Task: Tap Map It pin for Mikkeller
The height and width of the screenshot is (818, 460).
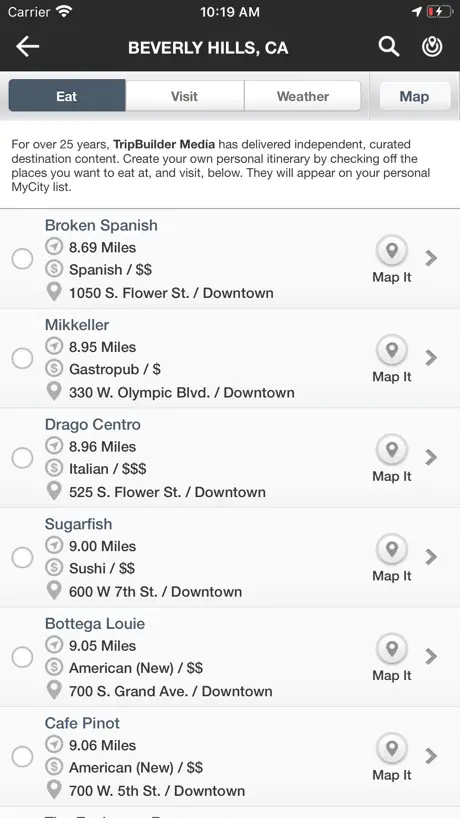Action: pyautogui.click(x=392, y=351)
